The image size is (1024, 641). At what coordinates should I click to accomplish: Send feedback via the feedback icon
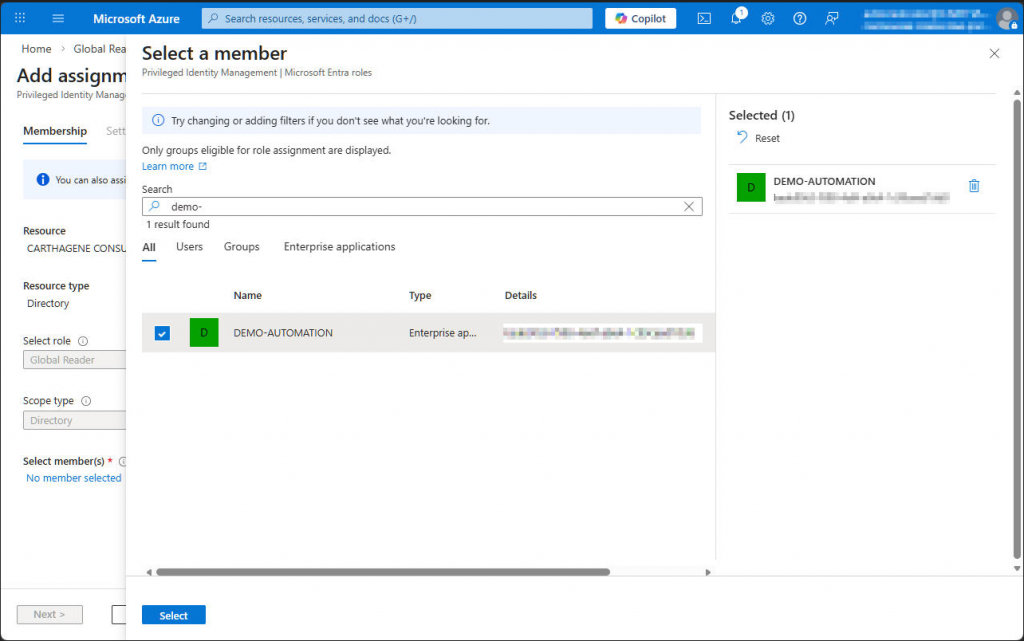tap(829, 17)
